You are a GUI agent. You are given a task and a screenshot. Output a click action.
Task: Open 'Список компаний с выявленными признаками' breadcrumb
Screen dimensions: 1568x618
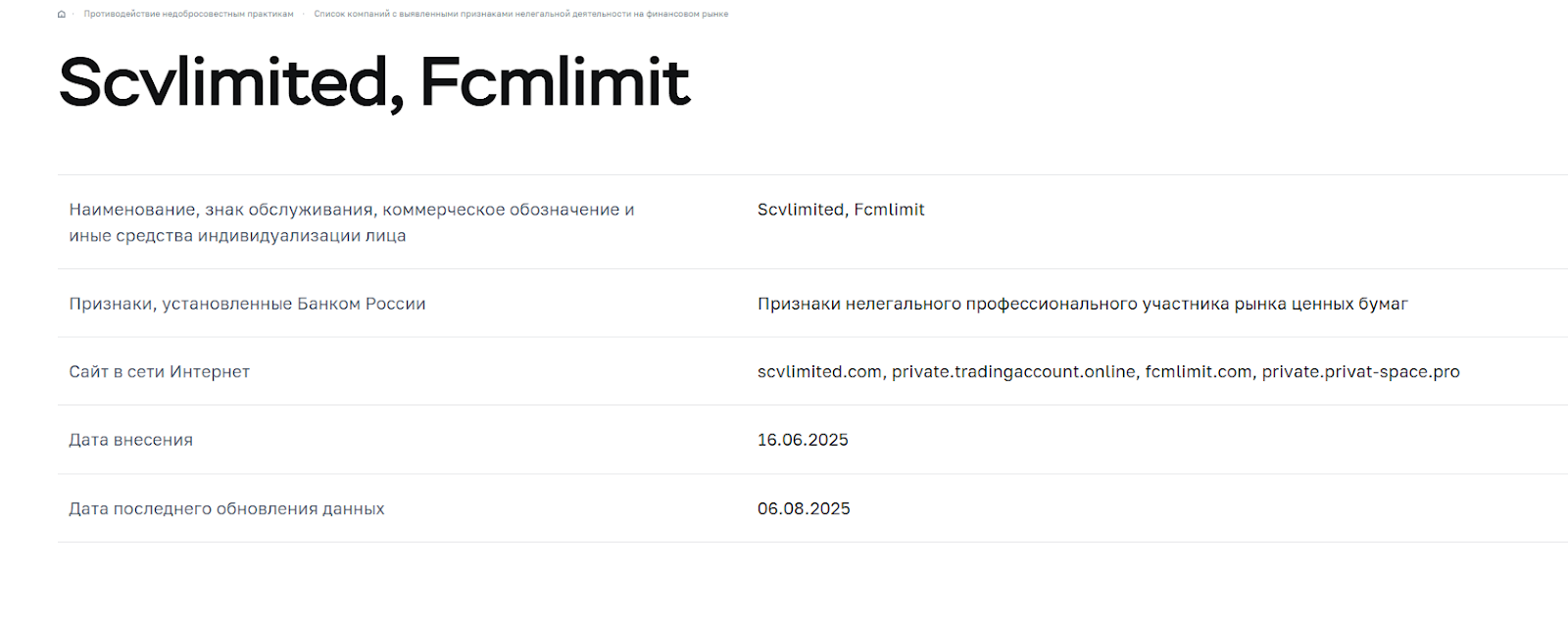pos(520,15)
